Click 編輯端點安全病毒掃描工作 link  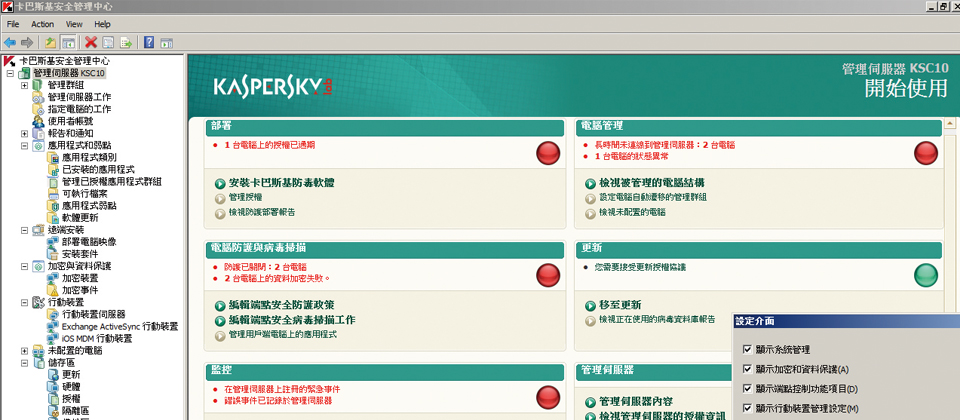tap(292, 320)
